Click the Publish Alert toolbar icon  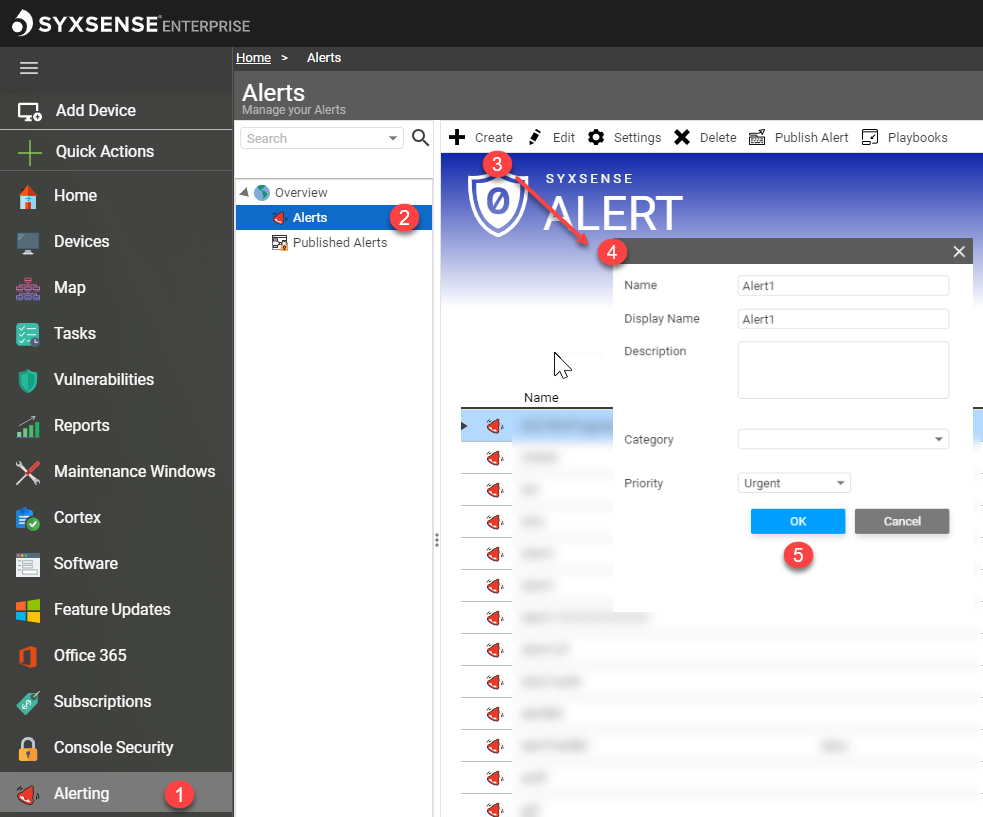pyautogui.click(x=757, y=138)
